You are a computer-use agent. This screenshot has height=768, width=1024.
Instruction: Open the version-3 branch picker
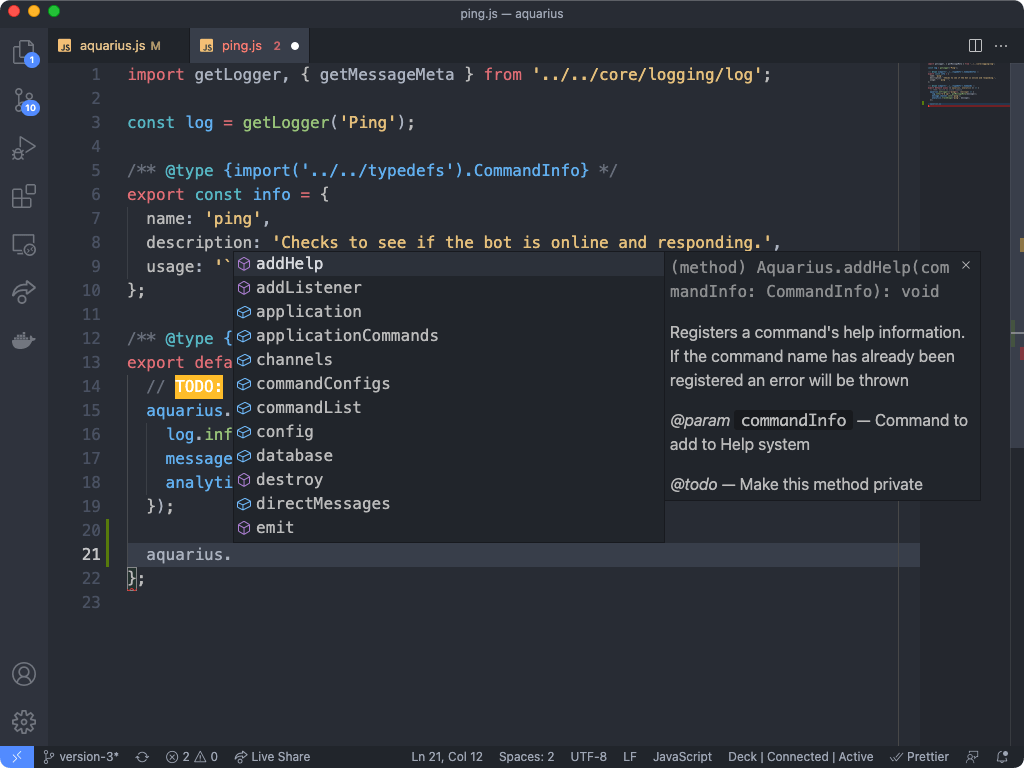[80, 757]
